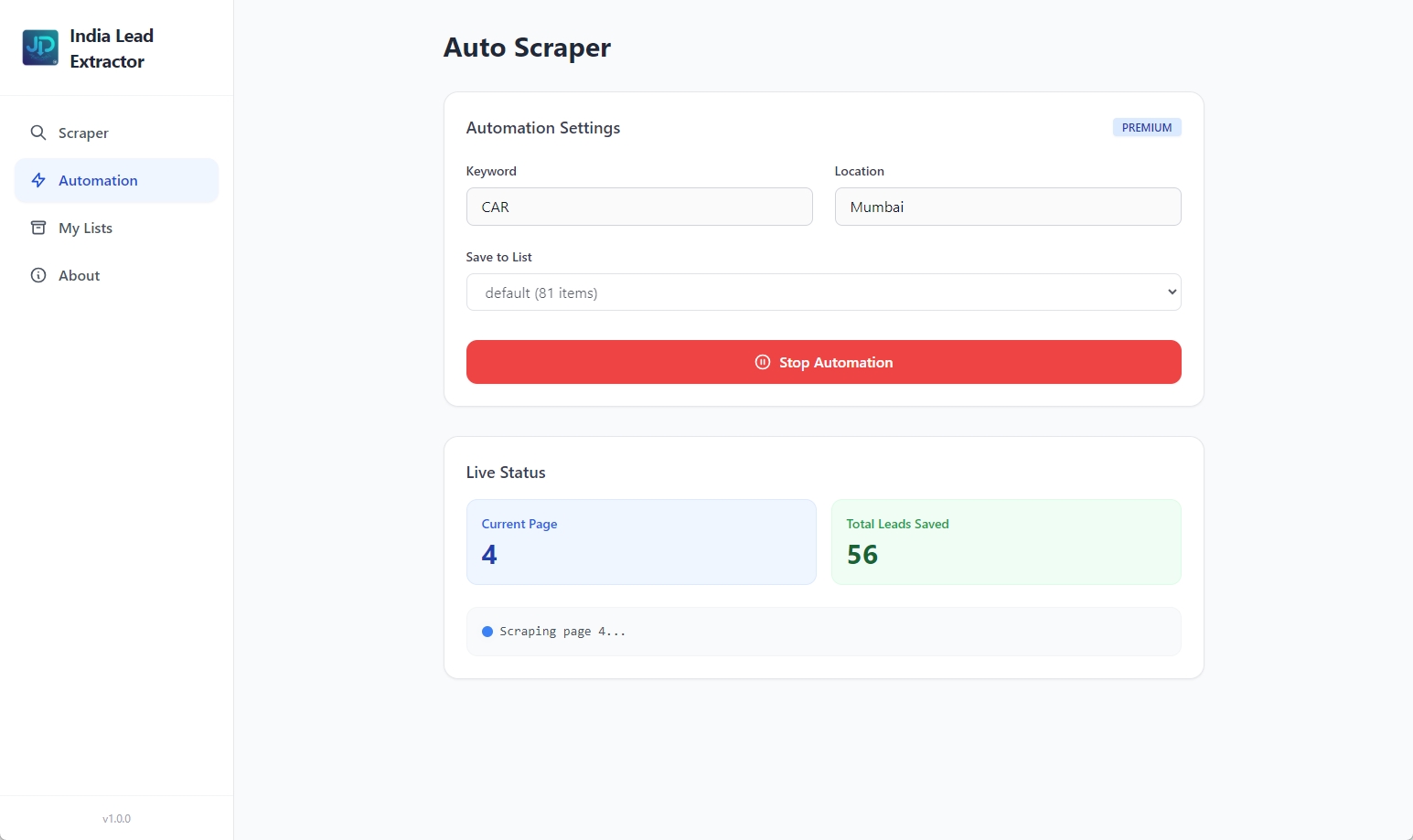Click the About info circle icon
The height and width of the screenshot is (840, 1413).
click(x=38, y=275)
